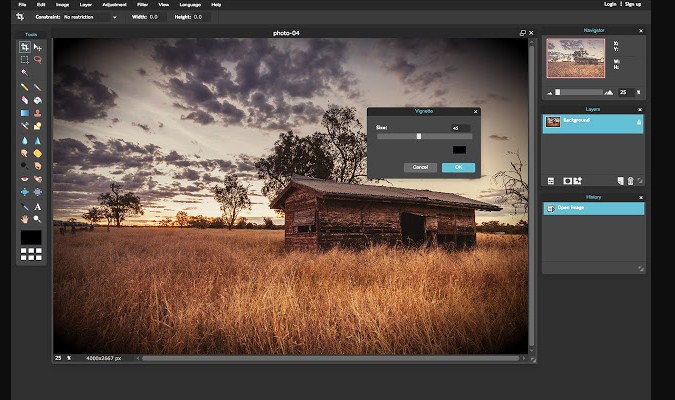Open the Language menu
Viewport: 675px width, 400px height.
[x=190, y=5]
